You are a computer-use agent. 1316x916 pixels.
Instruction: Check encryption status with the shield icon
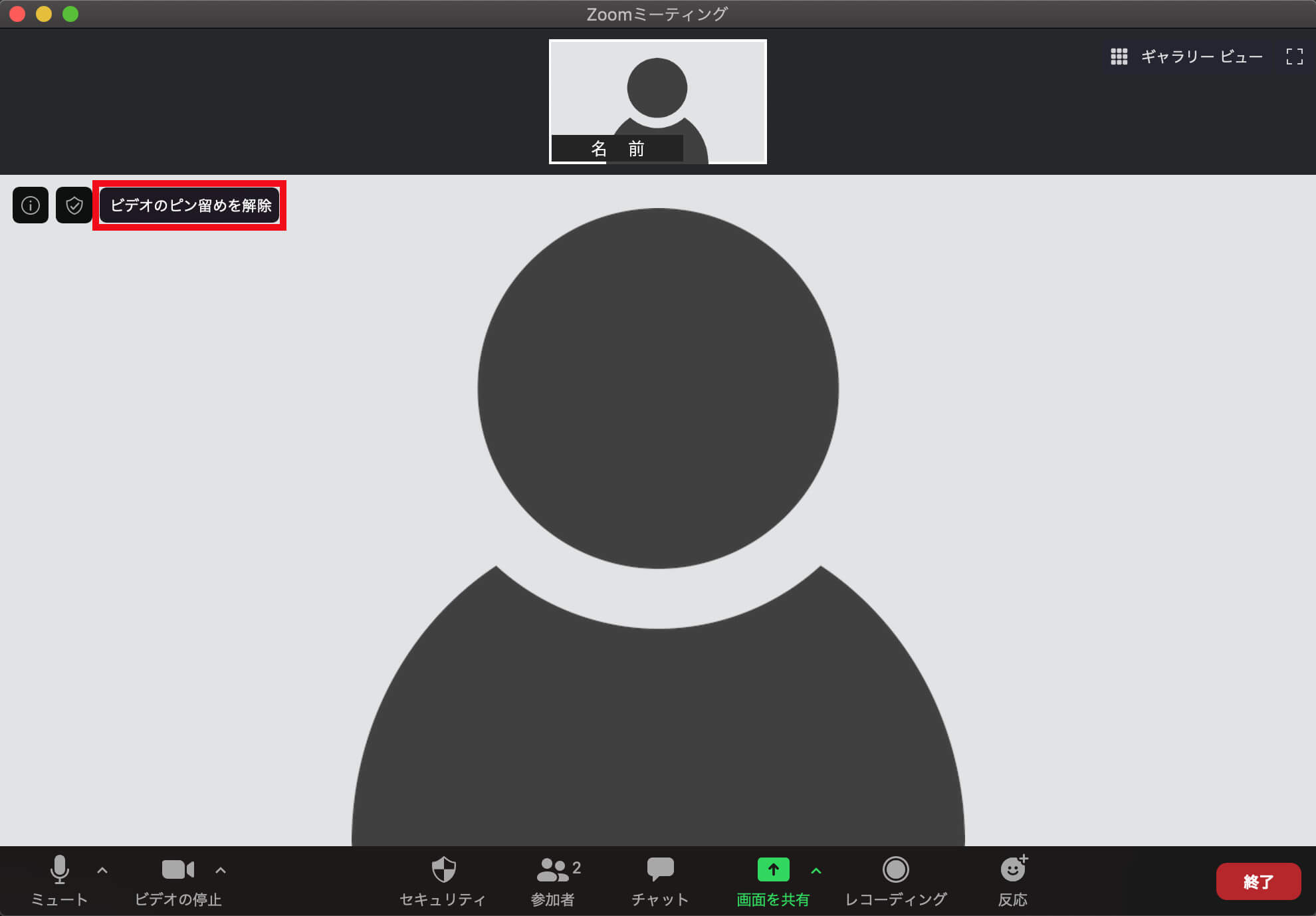pos(74,205)
